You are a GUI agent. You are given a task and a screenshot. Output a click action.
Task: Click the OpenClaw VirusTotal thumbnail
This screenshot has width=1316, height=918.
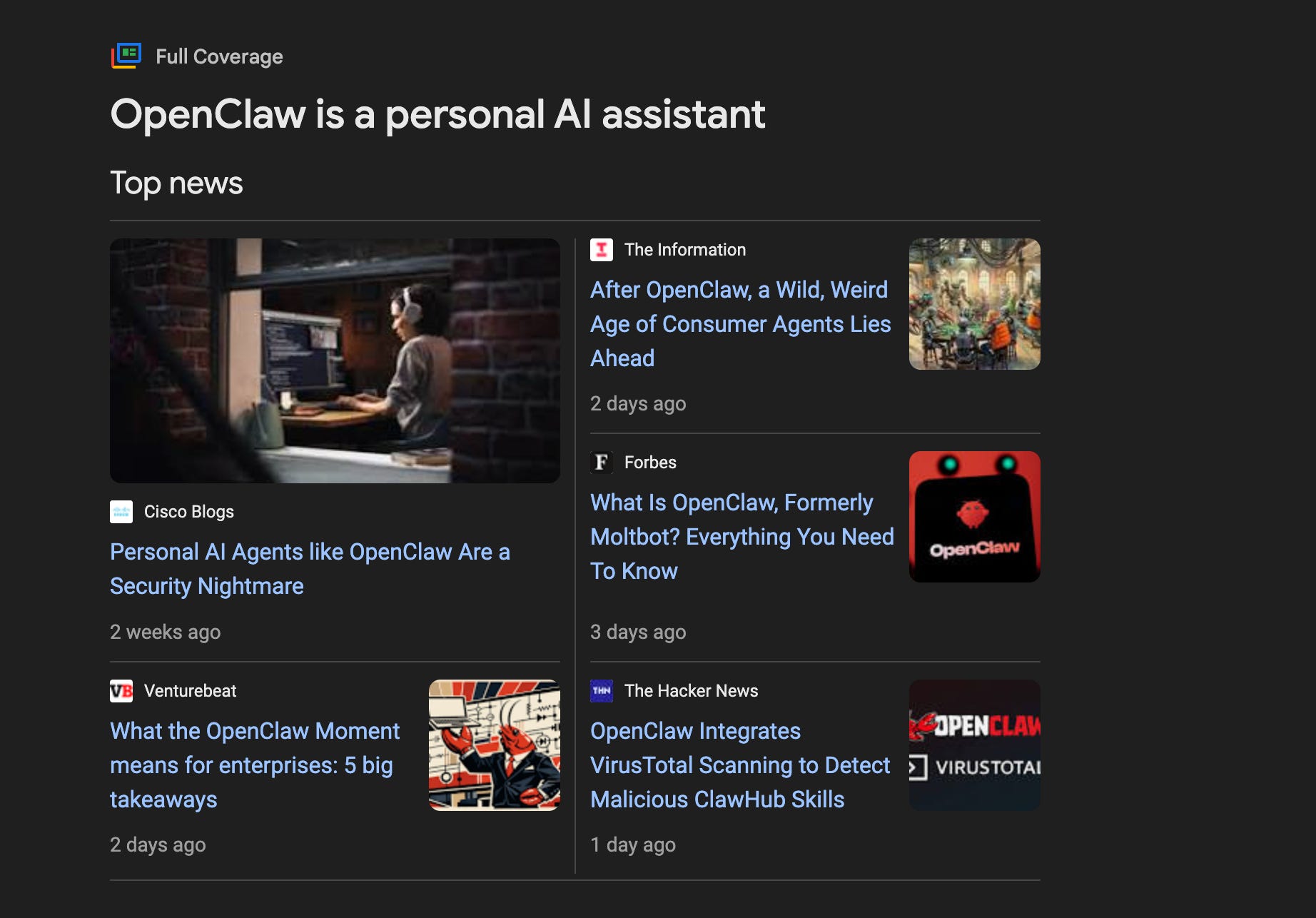click(x=974, y=745)
